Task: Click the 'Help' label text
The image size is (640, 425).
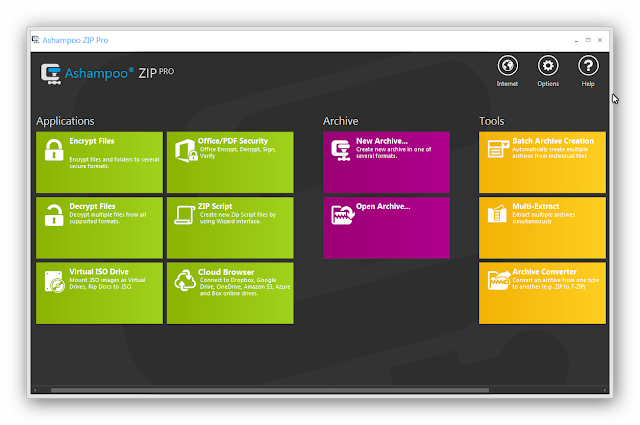Action: (588, 84)
